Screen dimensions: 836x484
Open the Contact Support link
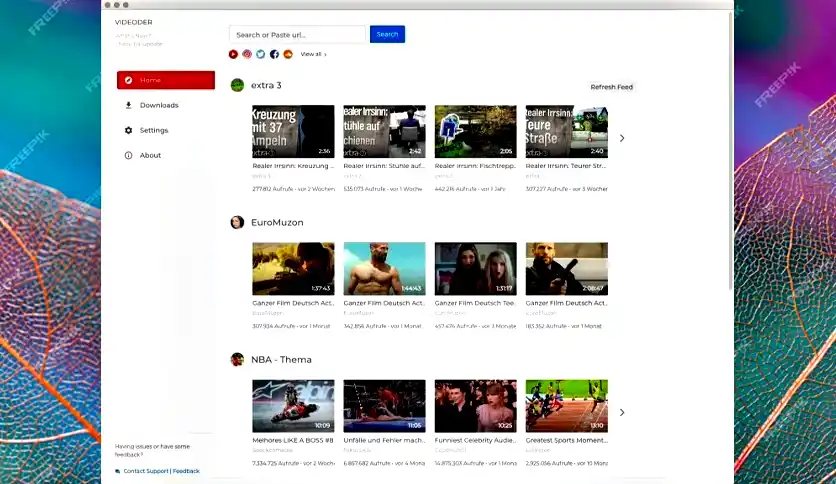146,471
